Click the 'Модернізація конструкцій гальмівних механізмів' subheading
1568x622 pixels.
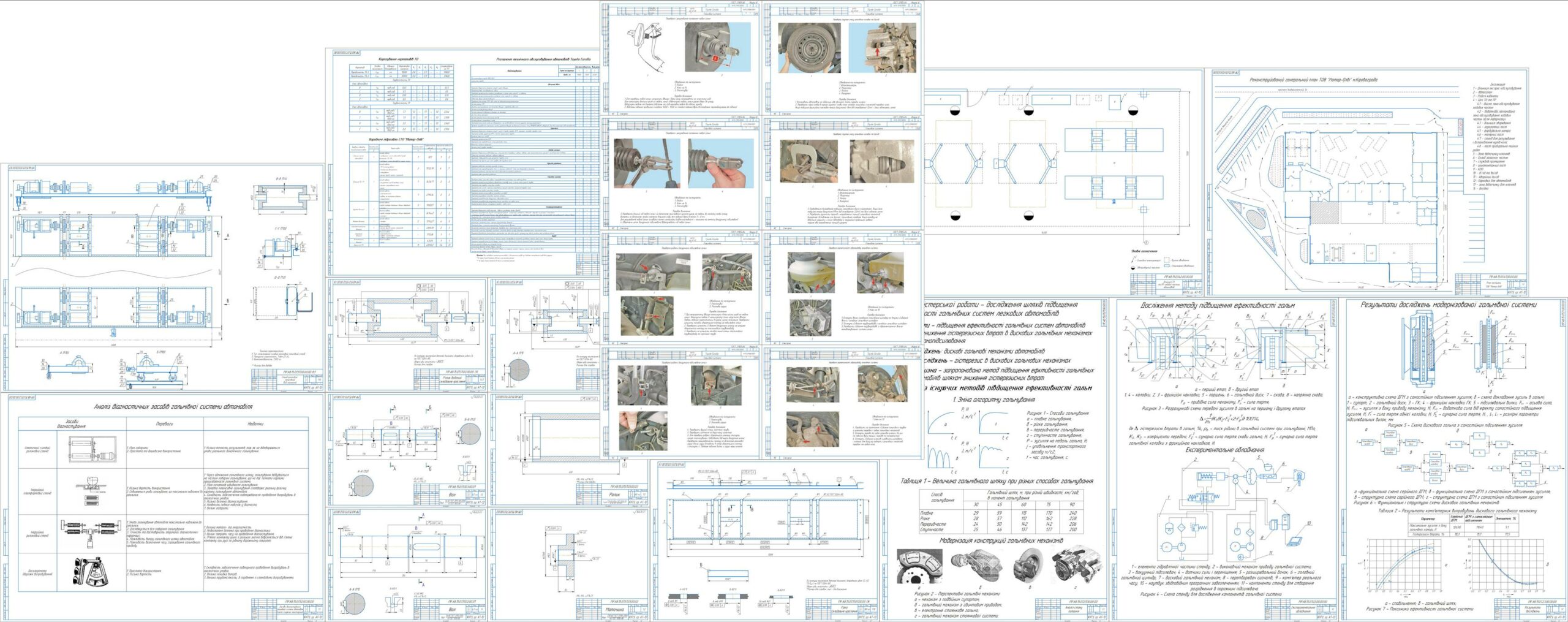point(1001,540)
